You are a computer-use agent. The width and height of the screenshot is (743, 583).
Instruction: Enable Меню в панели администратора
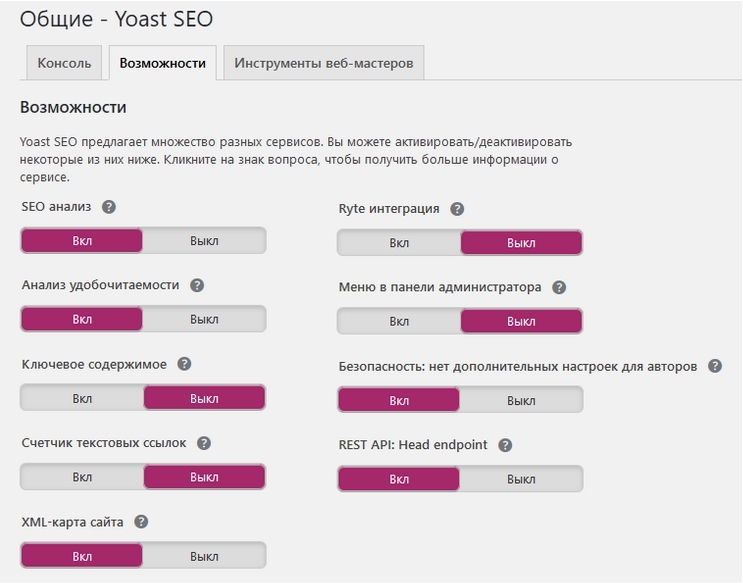click(x=399, y=321)
